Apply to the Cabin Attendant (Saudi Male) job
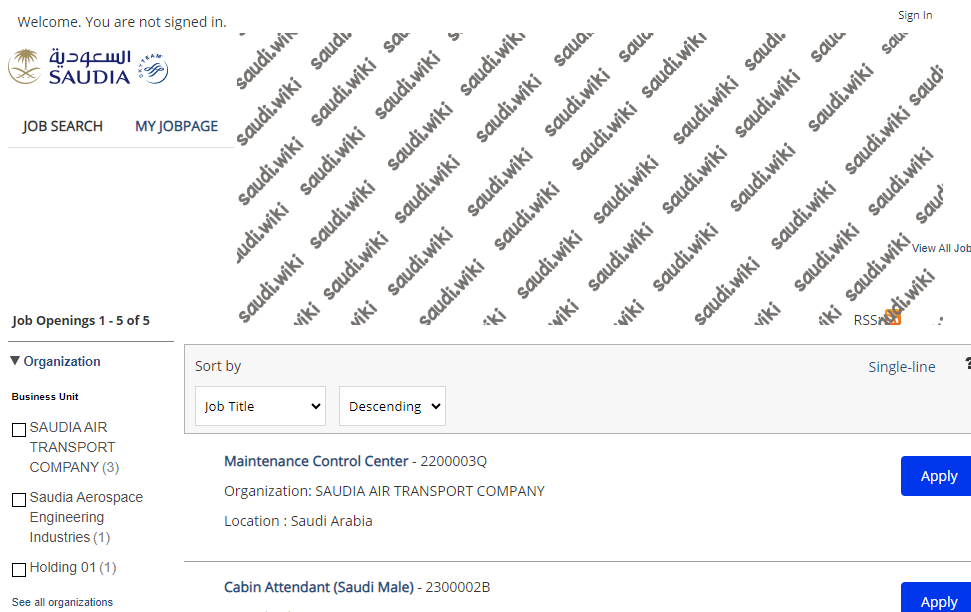The image size is (971, 612). (x=936, y=598)
